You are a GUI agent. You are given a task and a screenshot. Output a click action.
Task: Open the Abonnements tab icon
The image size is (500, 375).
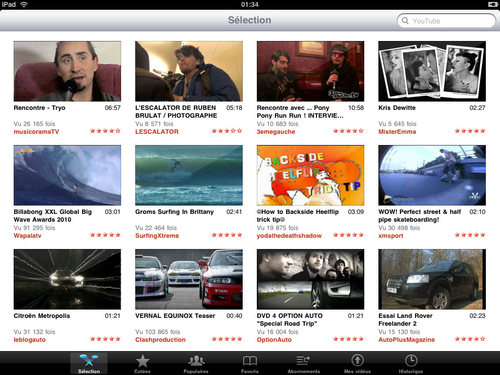pos(303,361)
